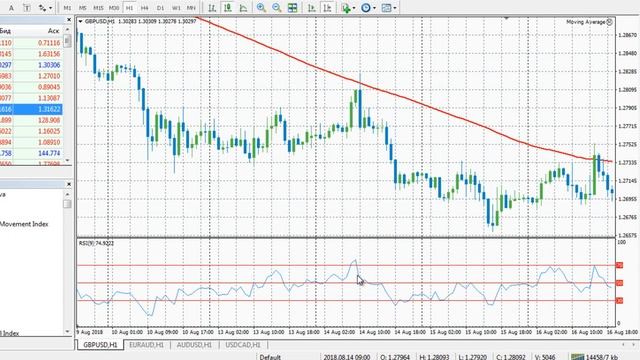Switch chart to MN timeframe
This screenshot has height=360, width=640.
(x=191, y=8)
